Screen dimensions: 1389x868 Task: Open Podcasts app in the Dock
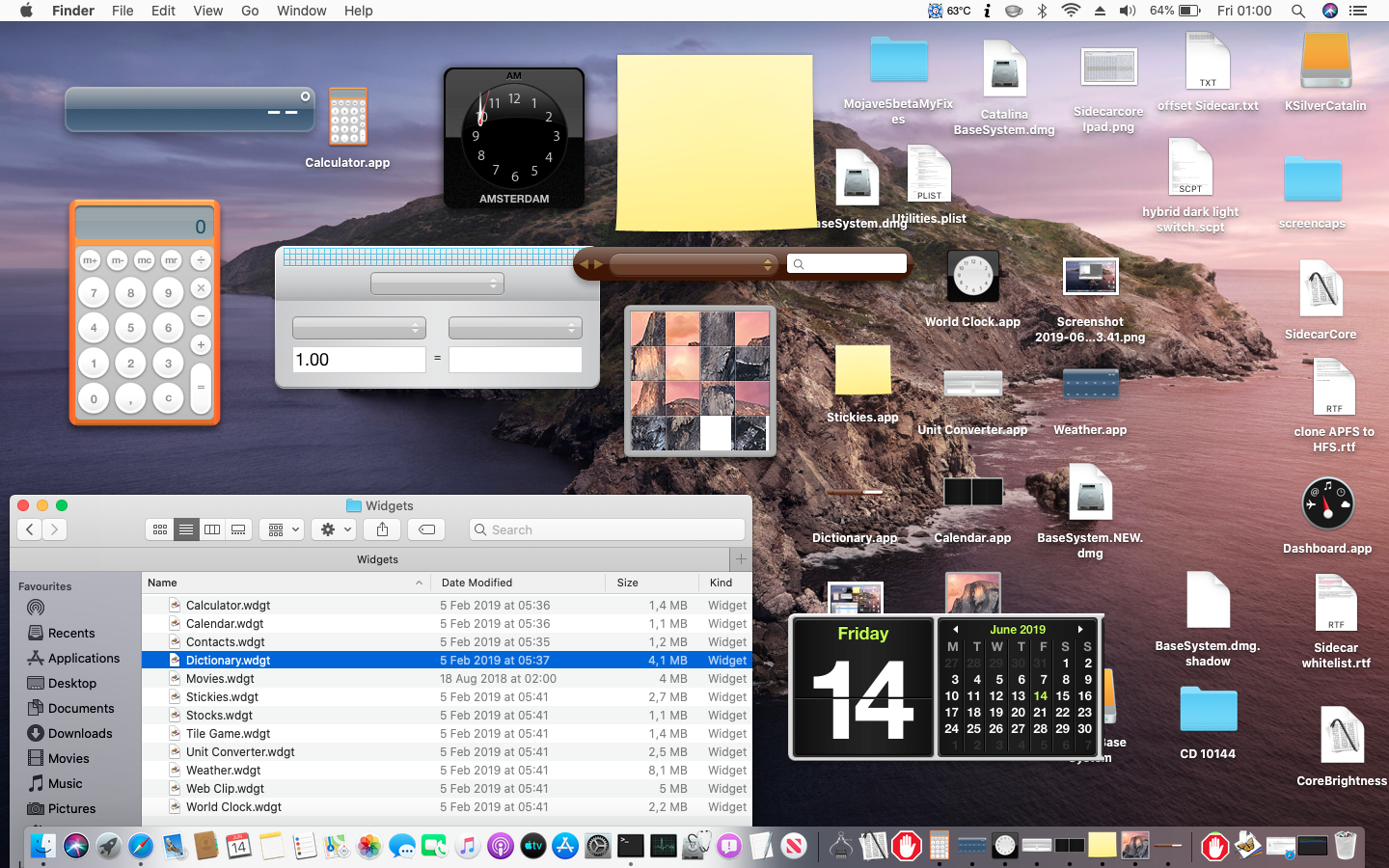point(500,847)
